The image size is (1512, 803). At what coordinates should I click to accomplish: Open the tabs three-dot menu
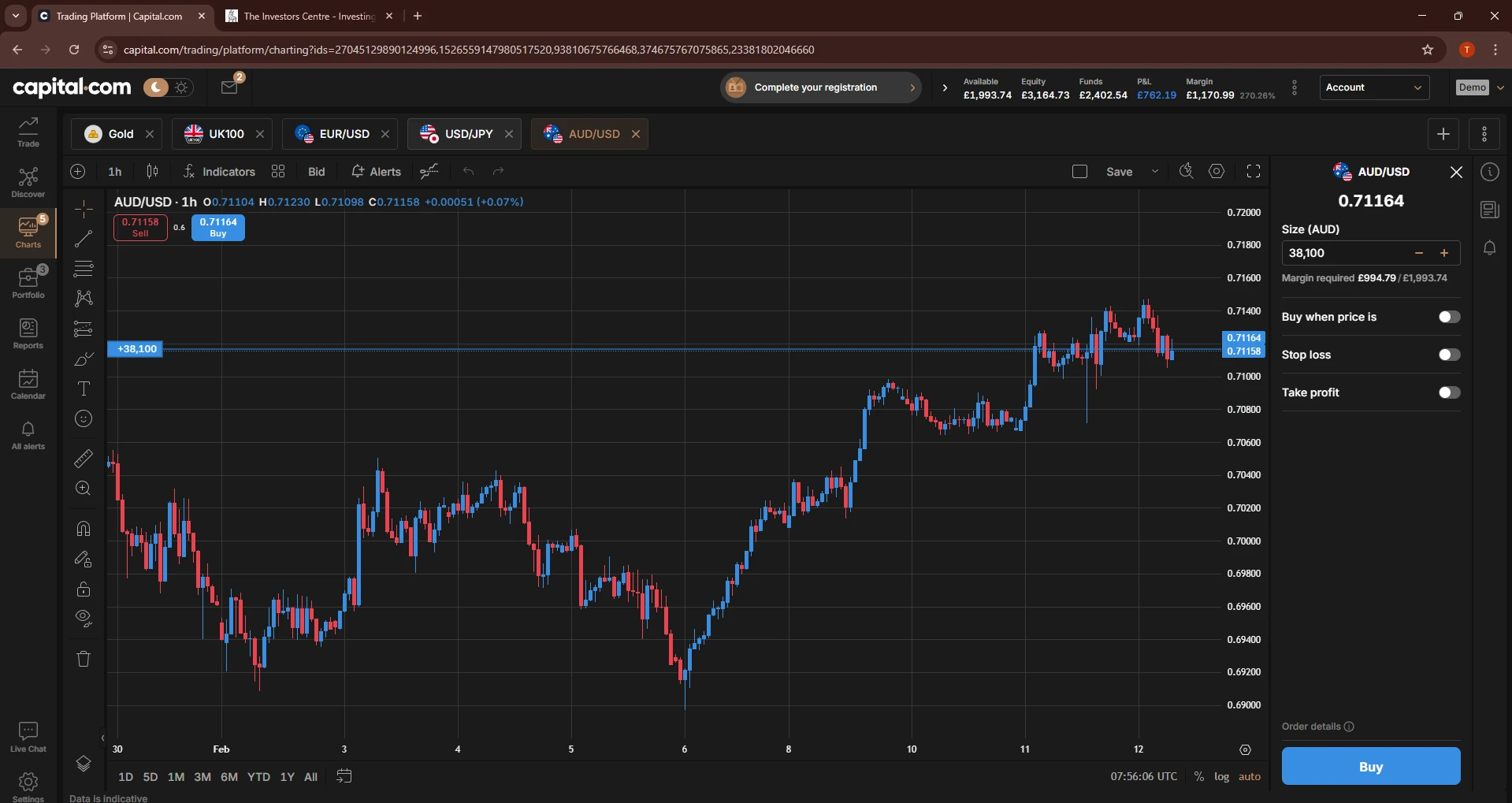pos(1484,134)
